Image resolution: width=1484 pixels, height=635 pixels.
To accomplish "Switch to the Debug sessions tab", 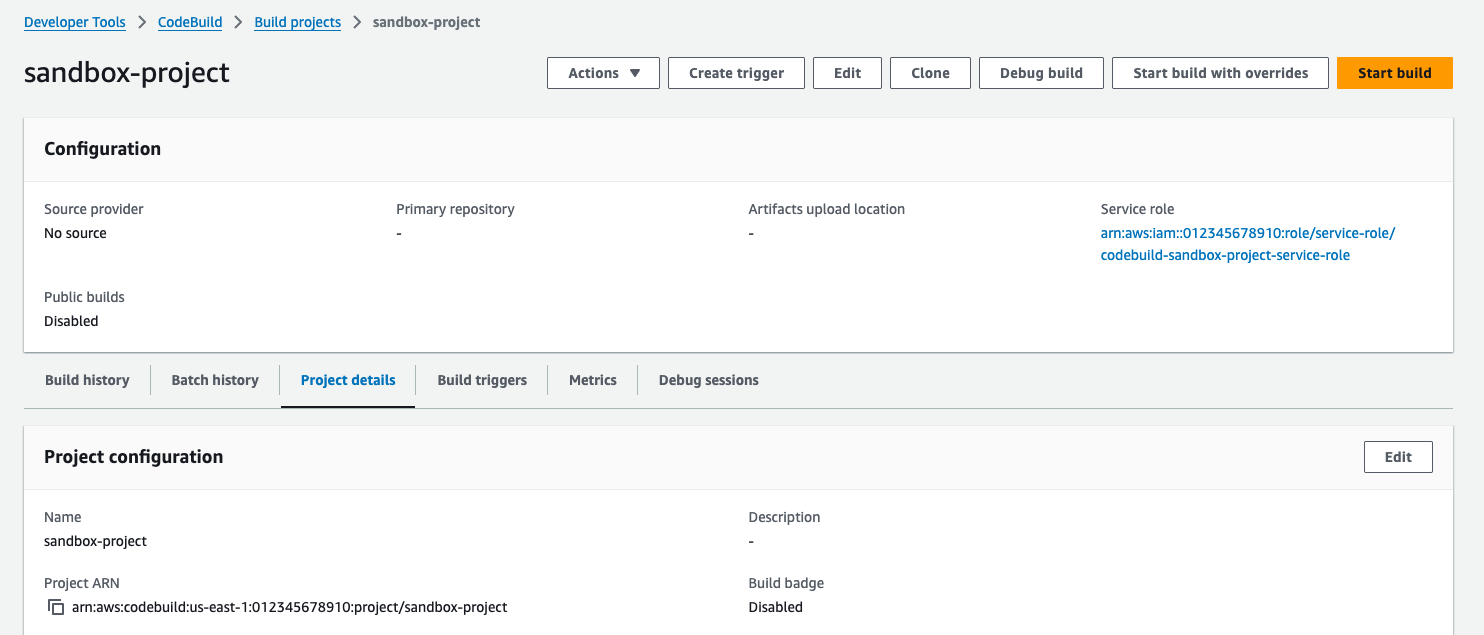I will tap(708, 380).
